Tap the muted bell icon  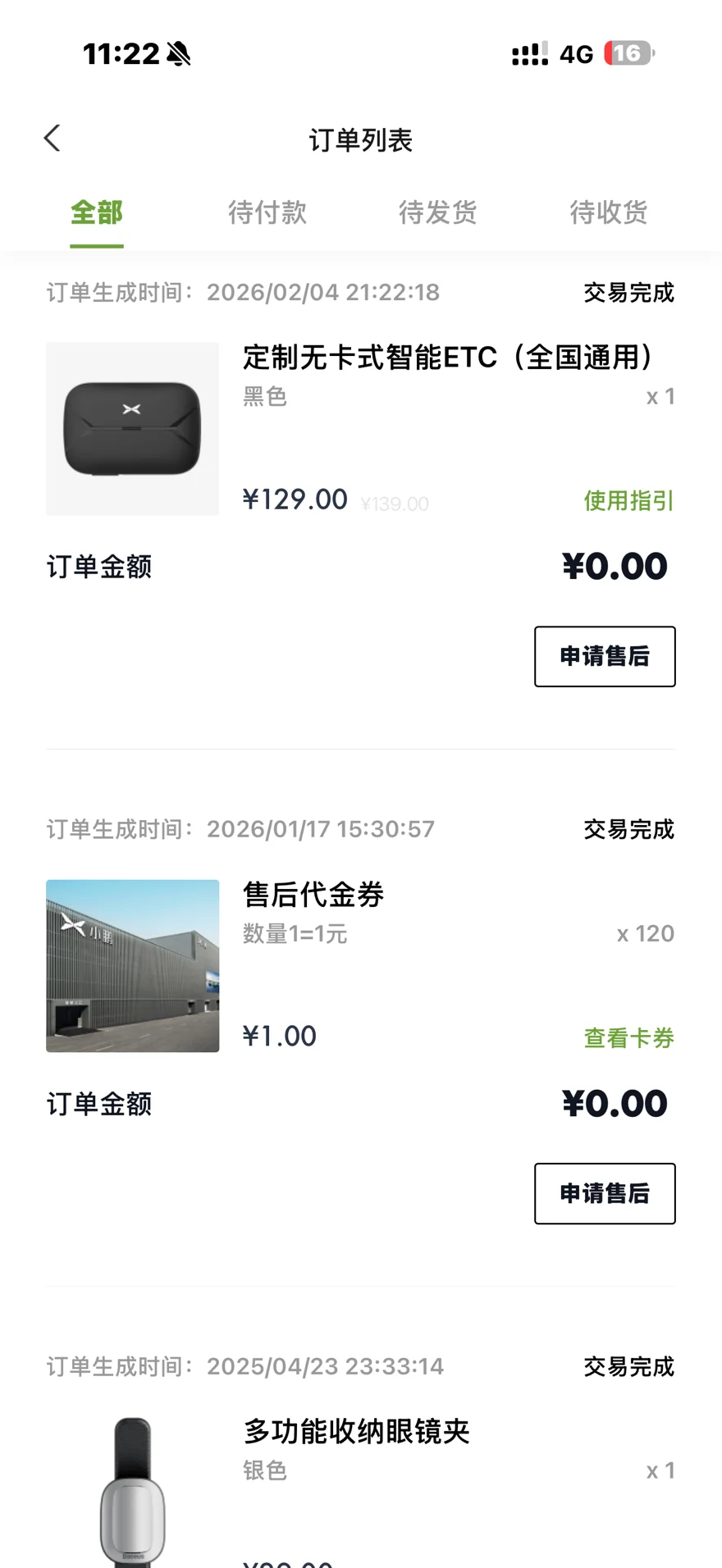(x=178, y=54)
